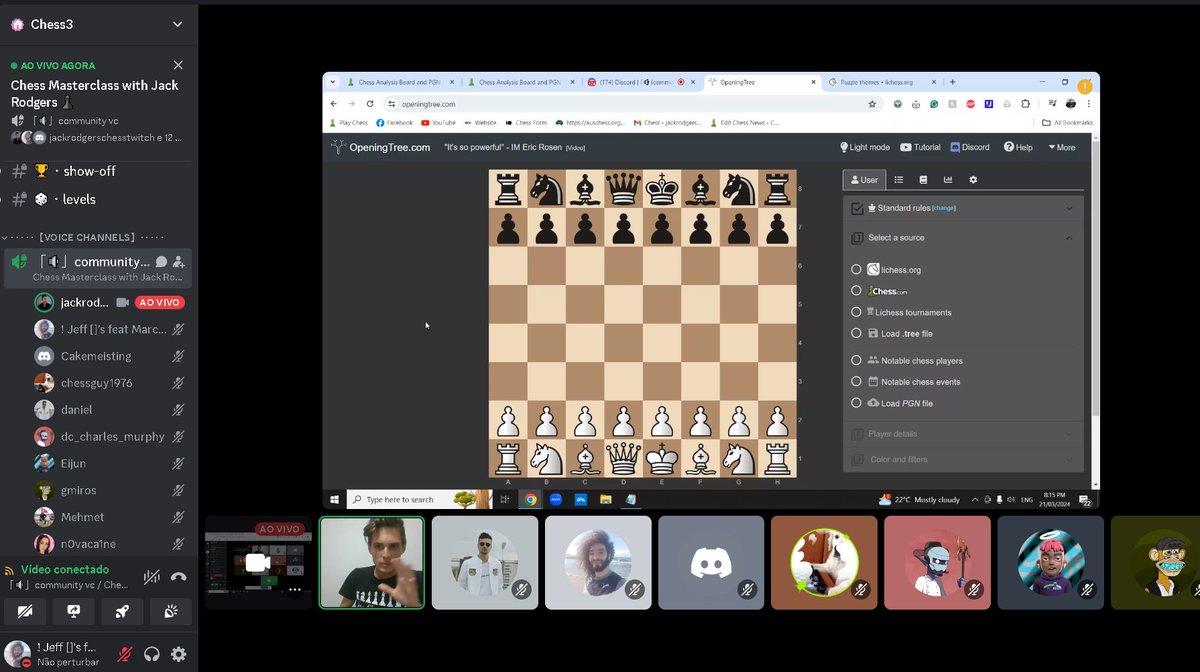Click the change link for Standard rules
Viewport: 1200px width, 672px height.
[x=944, y=208]
